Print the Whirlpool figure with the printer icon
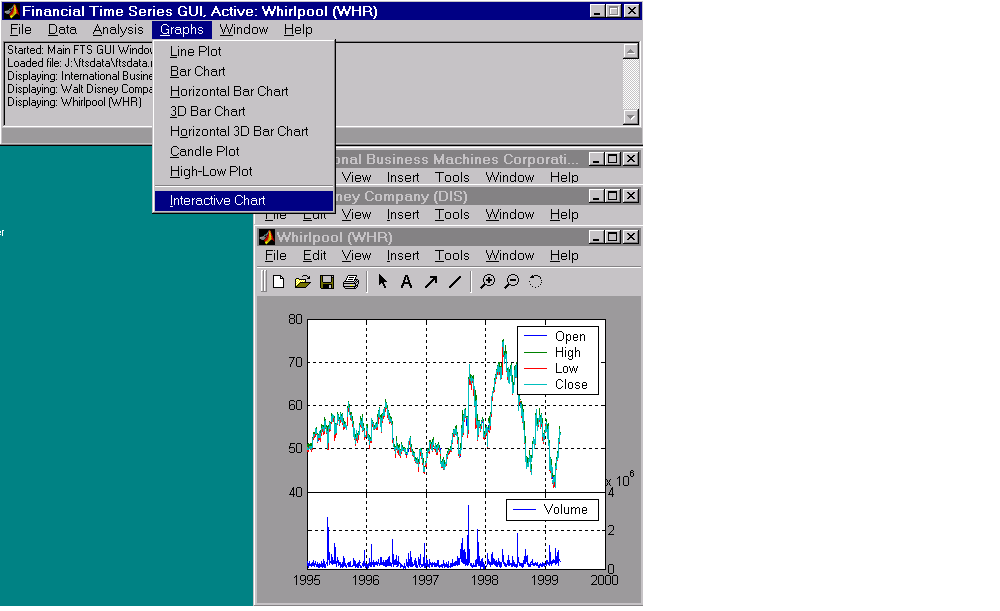This screenshot has width=1000, height=611. pos(350,282)
